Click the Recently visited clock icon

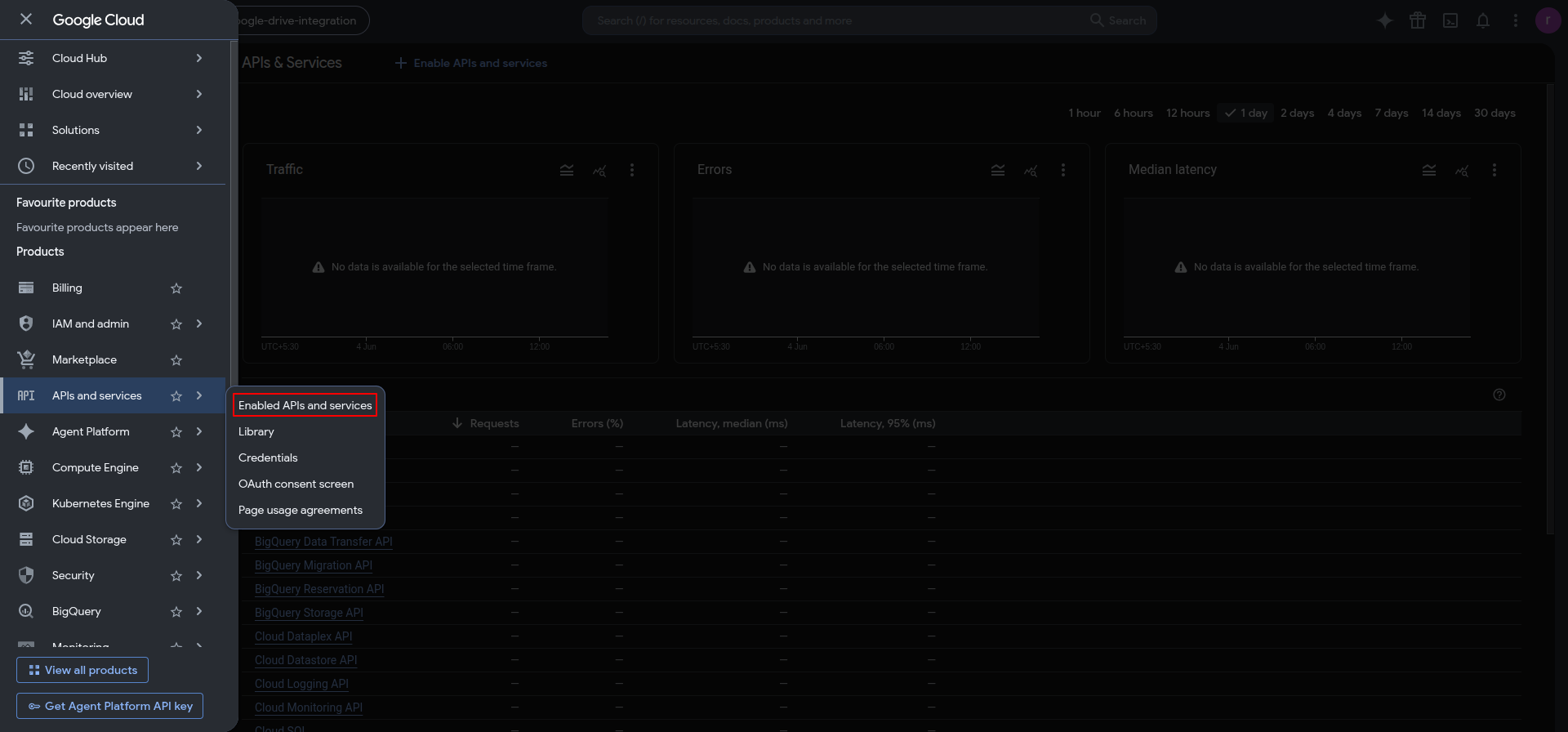click(x=26, y=166)
